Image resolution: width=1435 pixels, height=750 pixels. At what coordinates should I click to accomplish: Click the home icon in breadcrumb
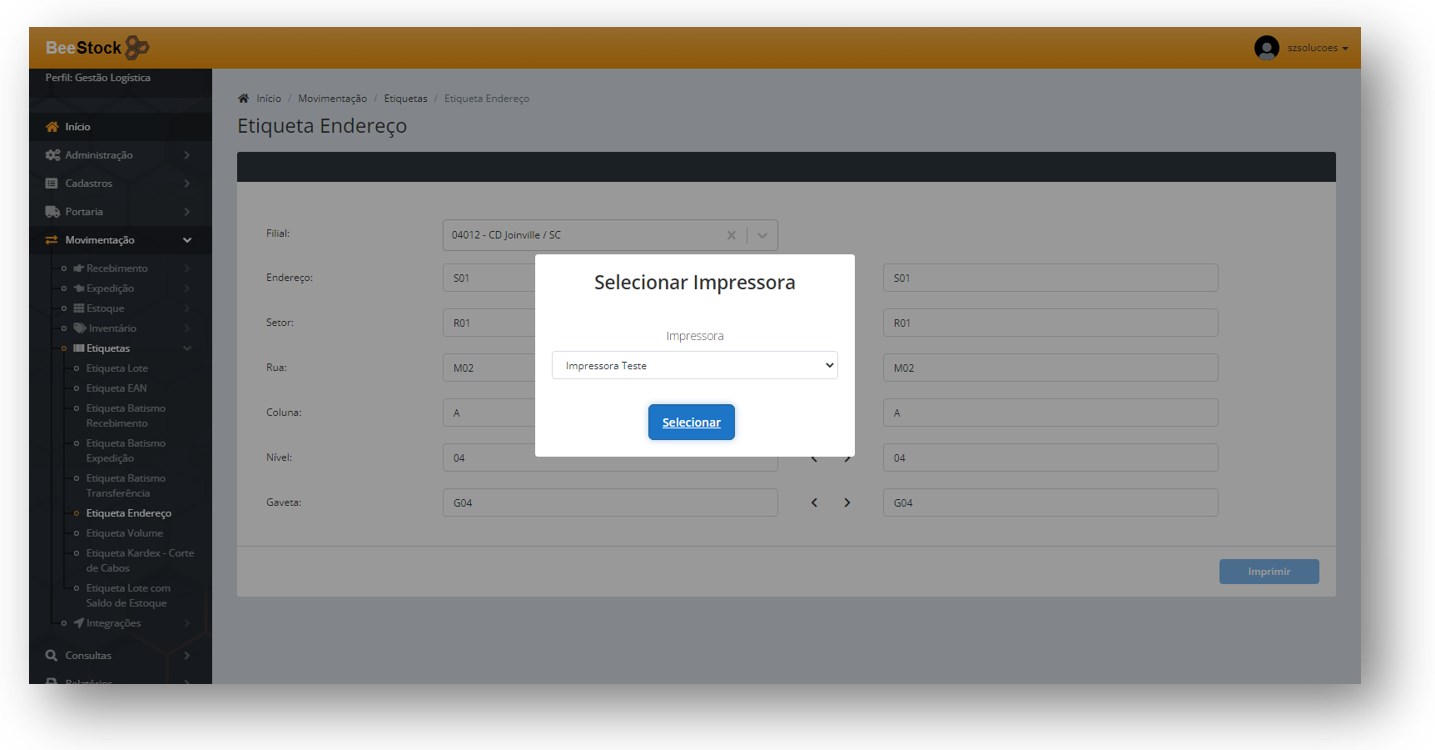(x=243, y=99)
